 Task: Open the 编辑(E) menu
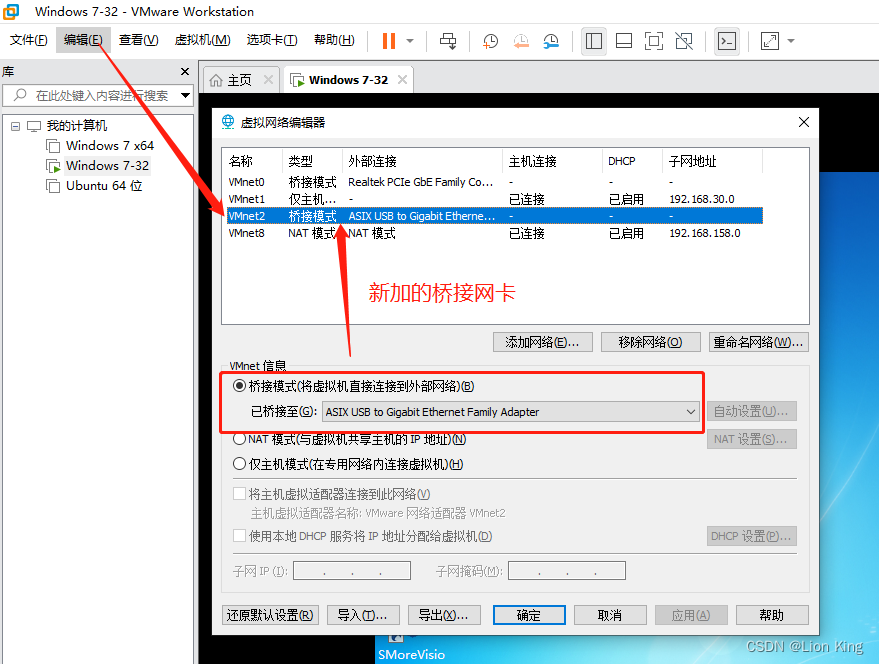(83, 40)
